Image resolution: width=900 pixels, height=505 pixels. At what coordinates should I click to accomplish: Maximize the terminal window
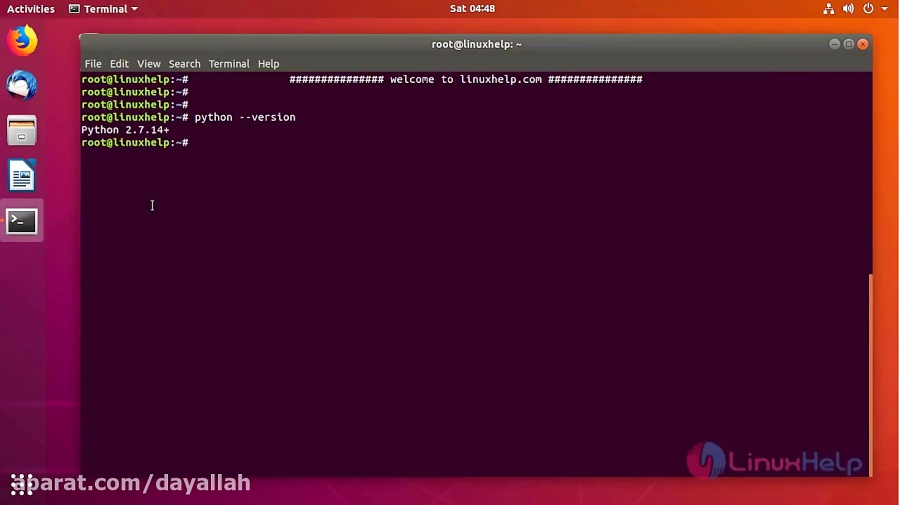coord(848,44)
